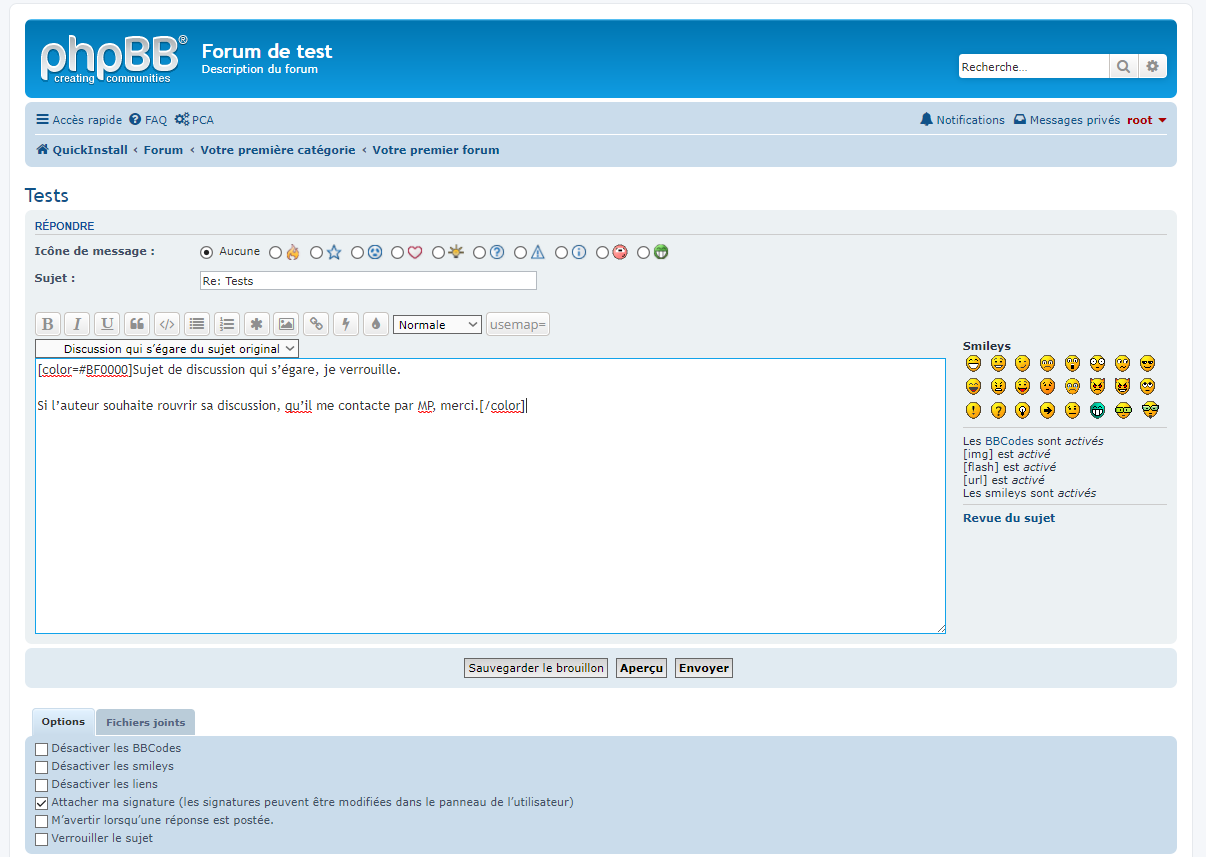
Task: Insert an ordered numbered list
Action: pyautogui.click(x=227, y=324)
